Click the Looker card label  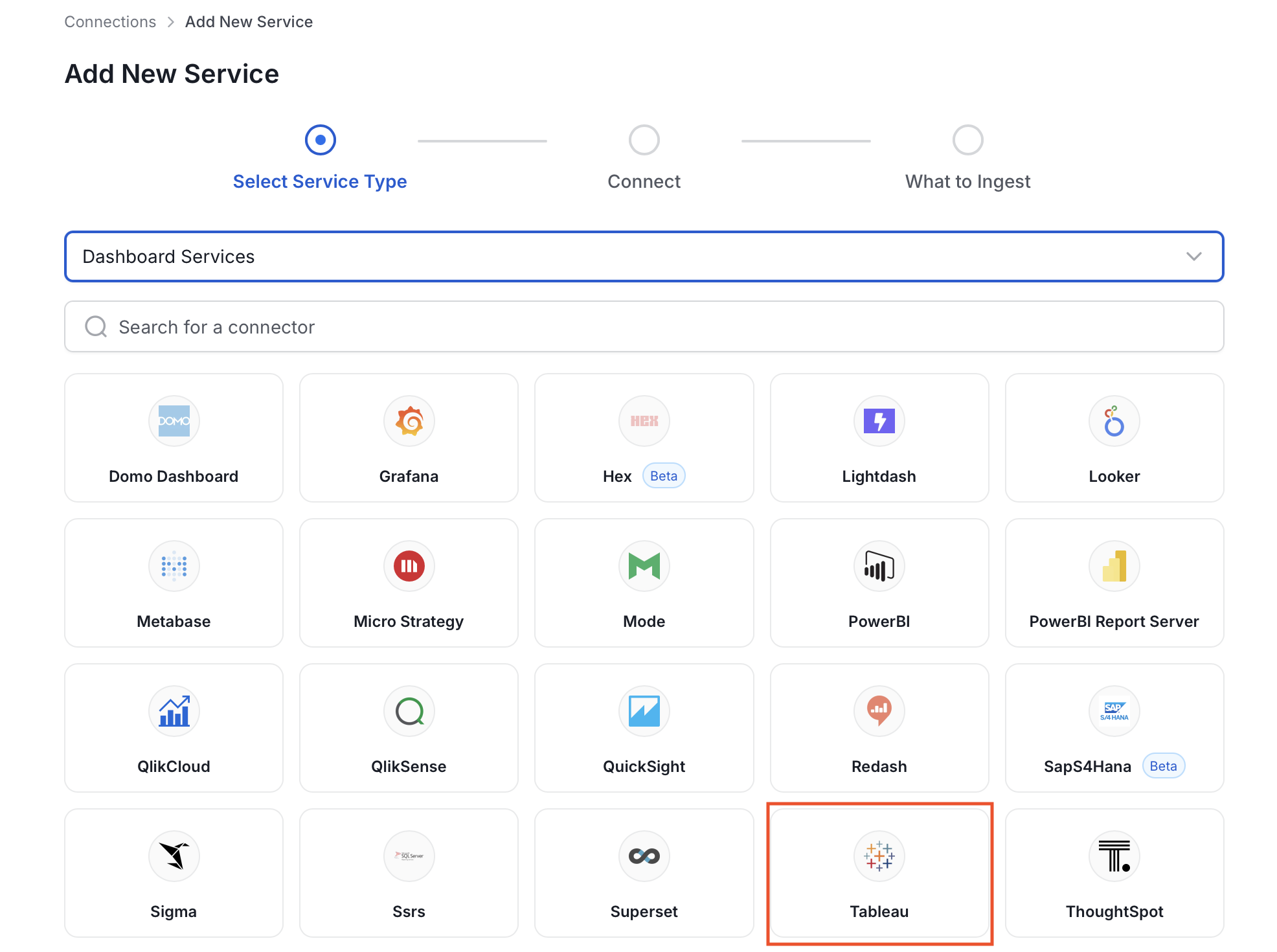click(1114, 476)
